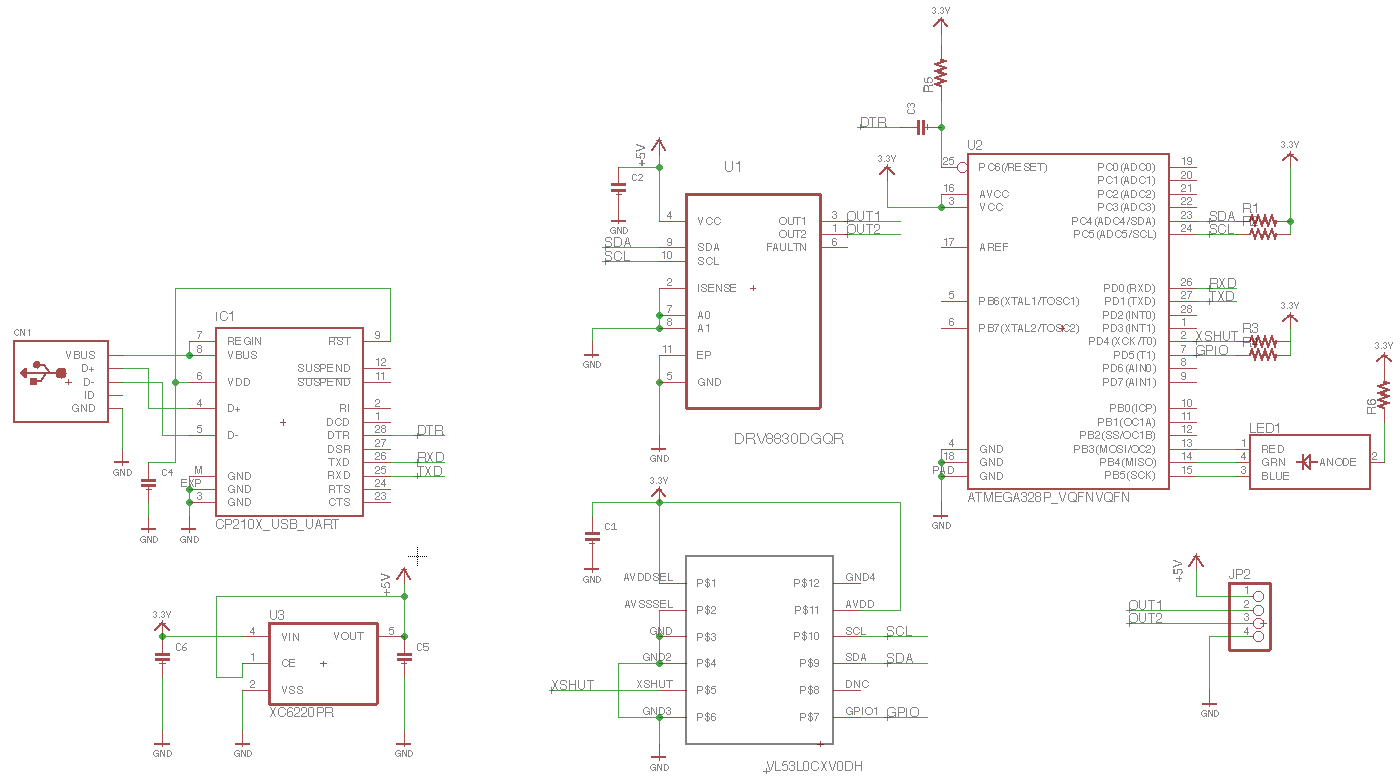This screenshot has height=782, width=1400.
Task: Select pin 1 circle of header JP2
Action: click(x=1258, y=597)
